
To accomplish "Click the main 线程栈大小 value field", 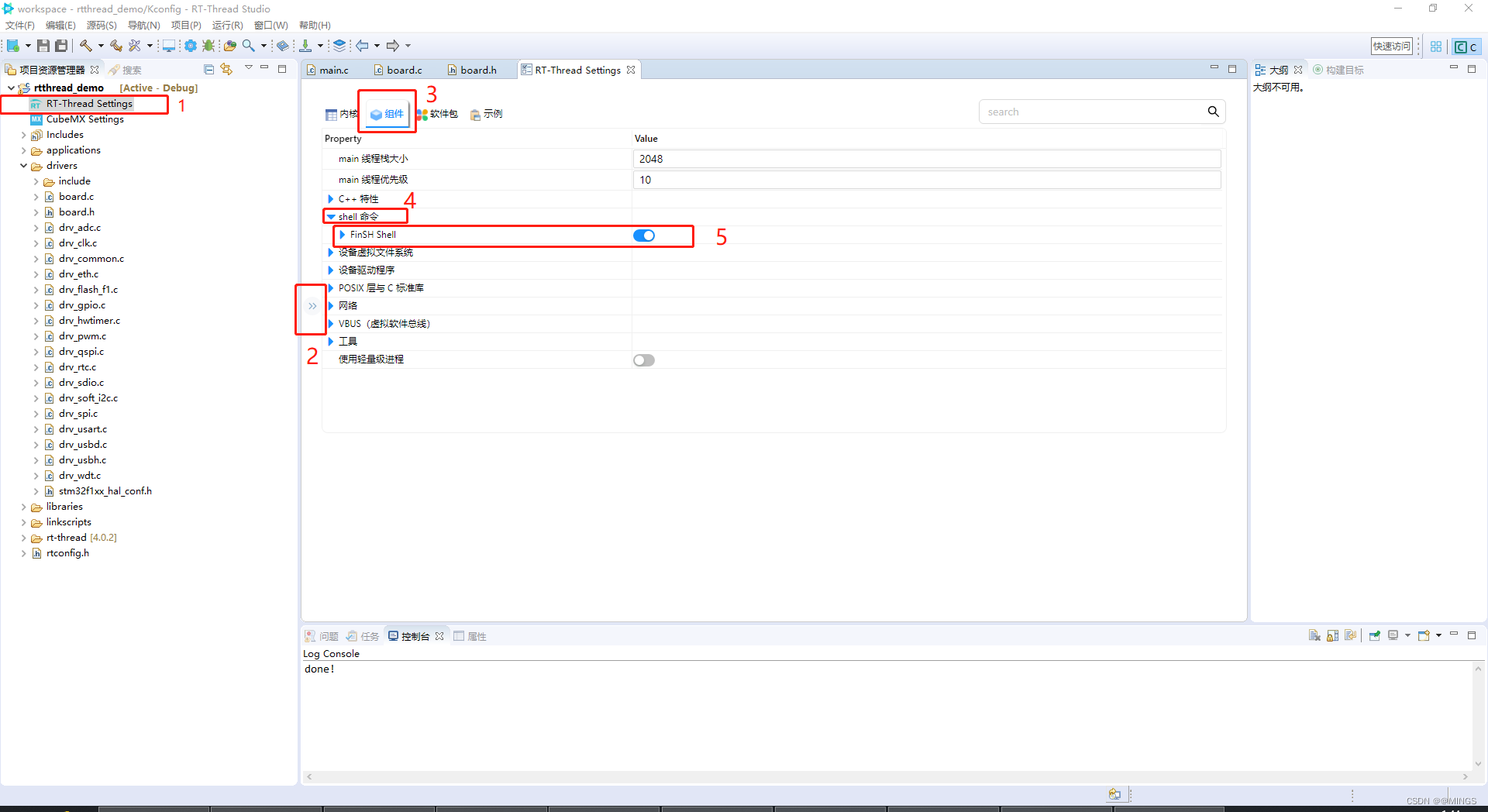I will pos(927,159).
